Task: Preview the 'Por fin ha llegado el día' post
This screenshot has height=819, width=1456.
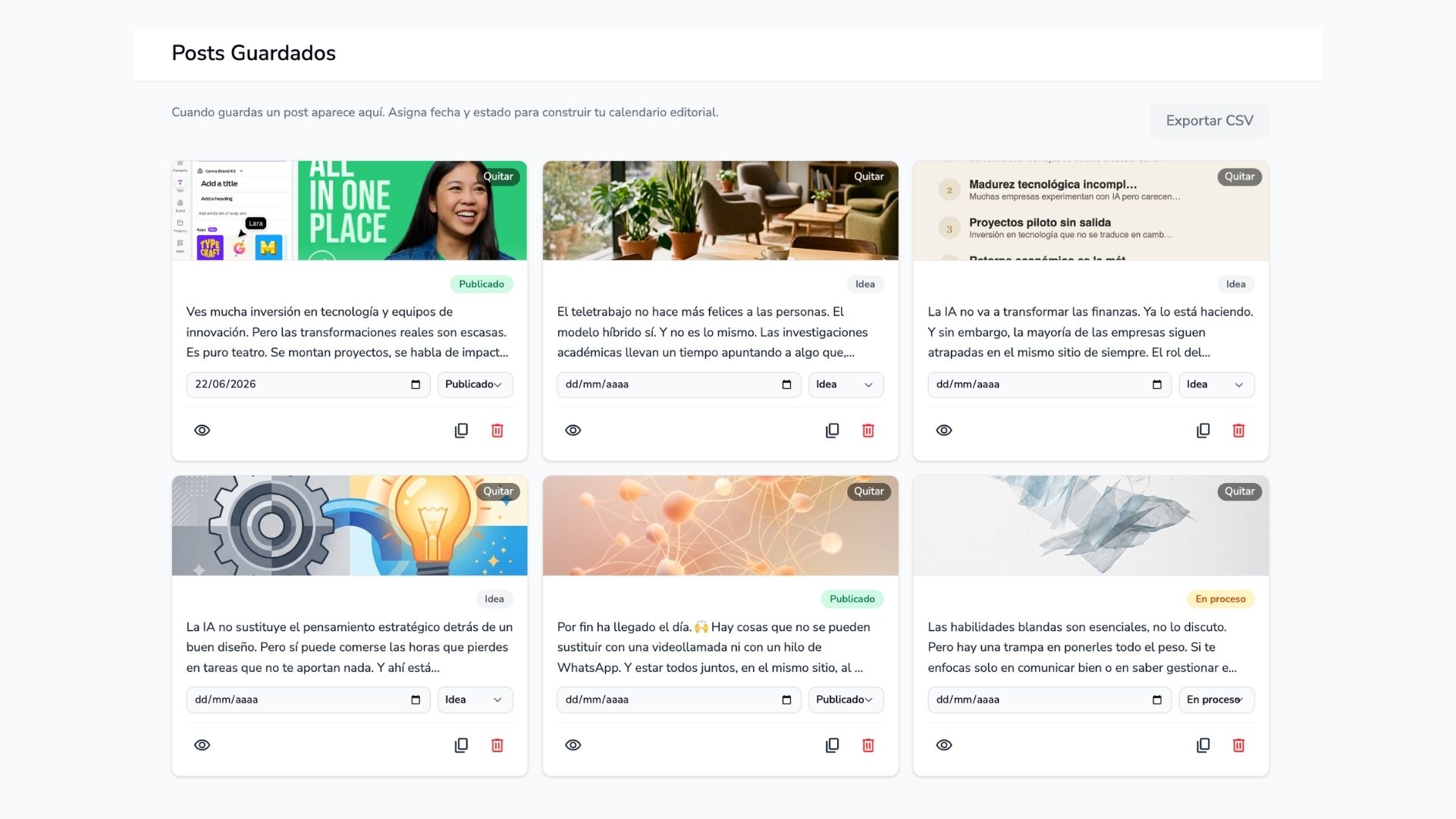Action: pos(573,745)
